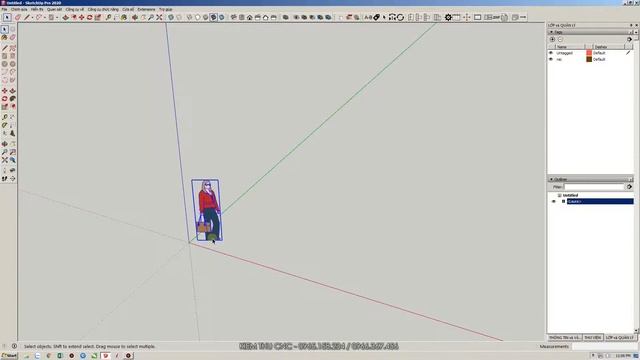
Task: Open the third menu bar item
Action: 37,9
